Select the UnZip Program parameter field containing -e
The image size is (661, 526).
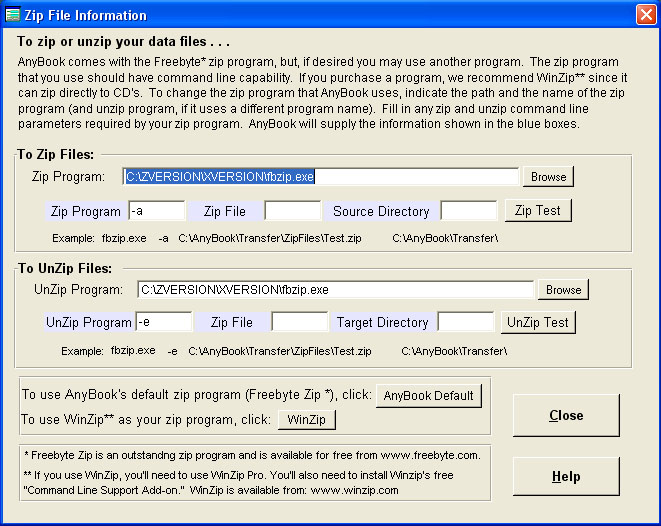[x=164, y=322]
